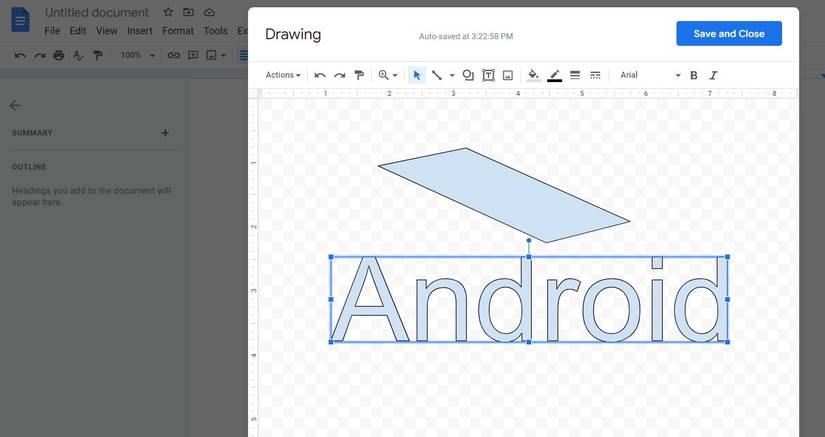825x437 pixels.
Task: Click the undo arrow in Drawing toolbar
Action: tap(320, 75)
